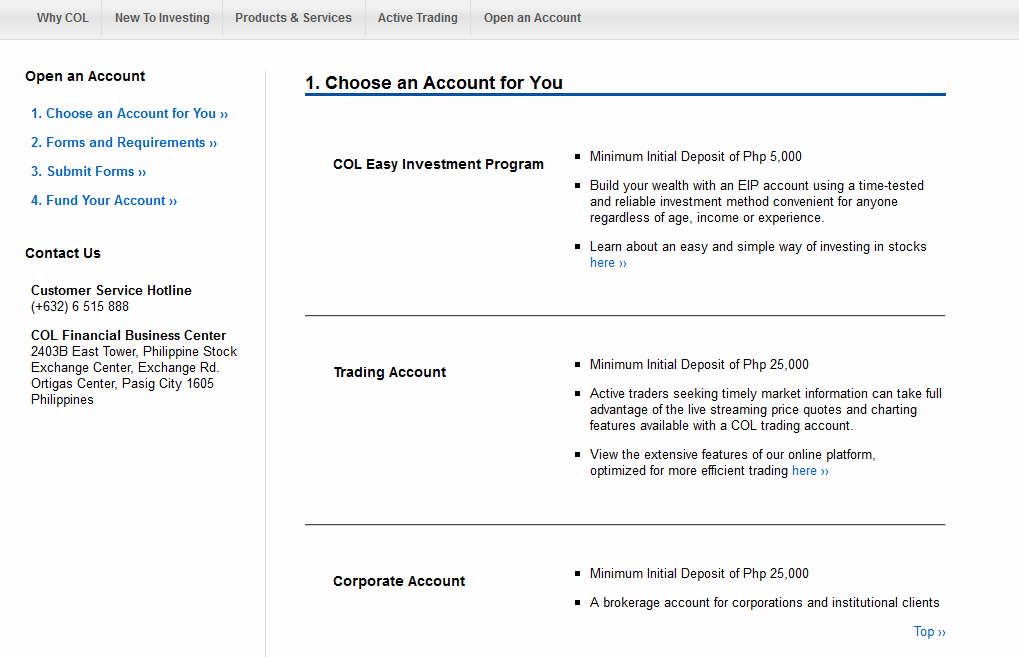Select the COL Easy Investment Program heading
Viewport: 1019px width, 657px height.
coord(438,164)
